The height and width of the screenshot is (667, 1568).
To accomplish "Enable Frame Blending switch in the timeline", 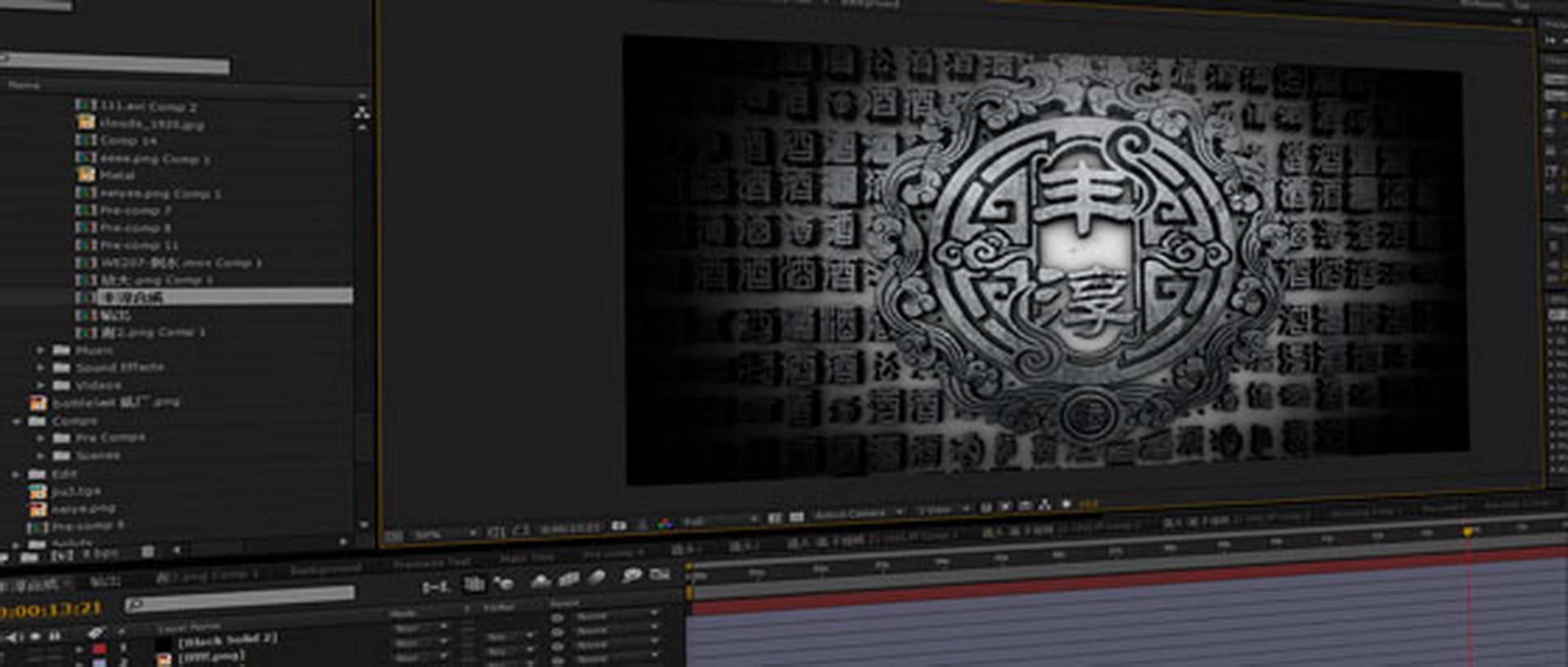I will (x=569, y=579).
